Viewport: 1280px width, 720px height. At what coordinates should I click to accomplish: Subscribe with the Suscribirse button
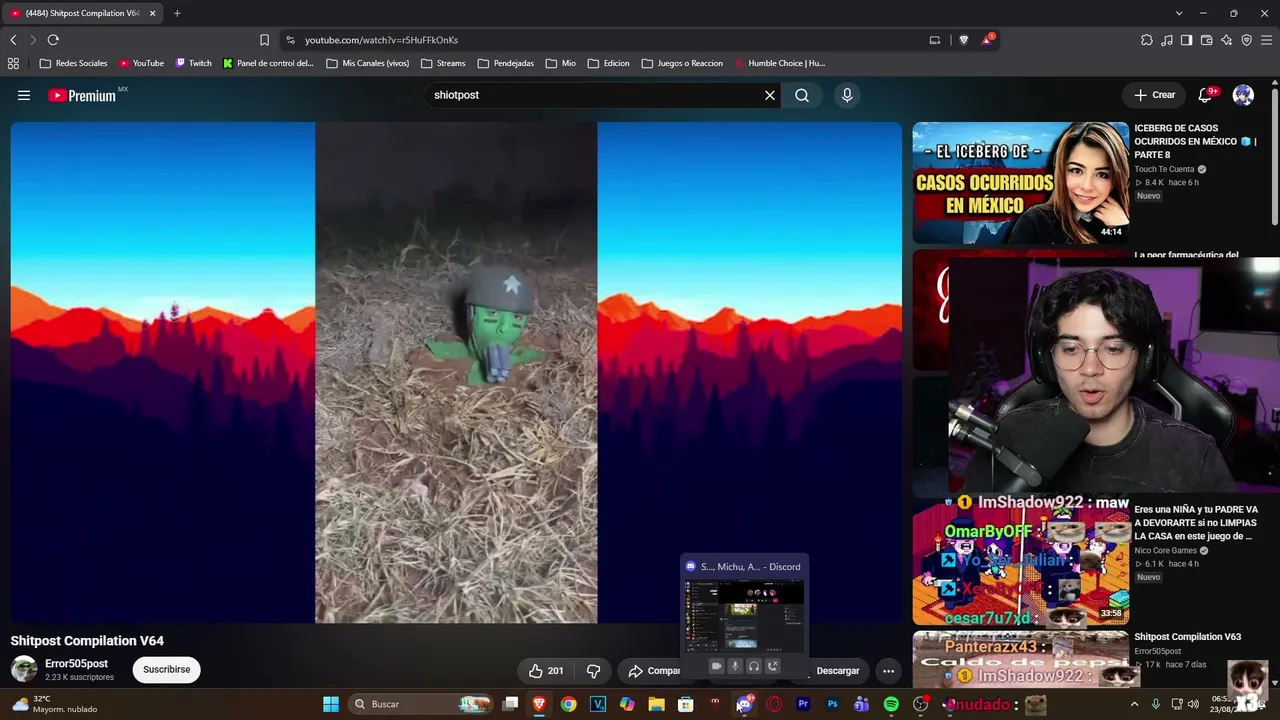coord(166,669)
